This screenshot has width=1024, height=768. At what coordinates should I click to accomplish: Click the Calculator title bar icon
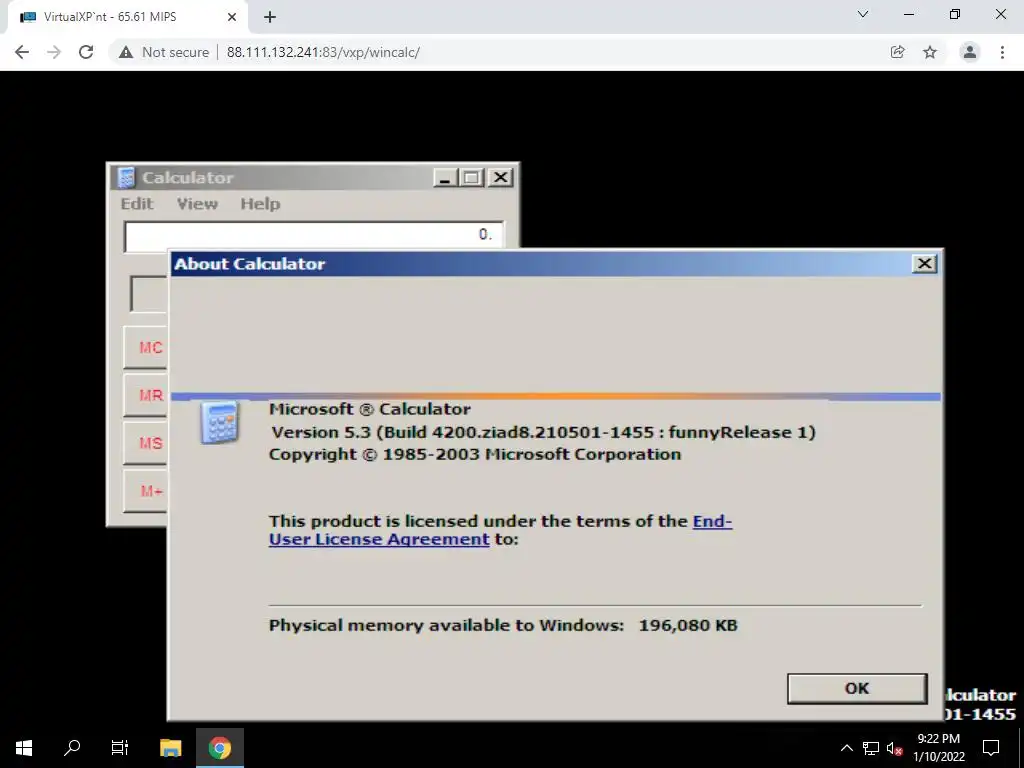[126, 178]
